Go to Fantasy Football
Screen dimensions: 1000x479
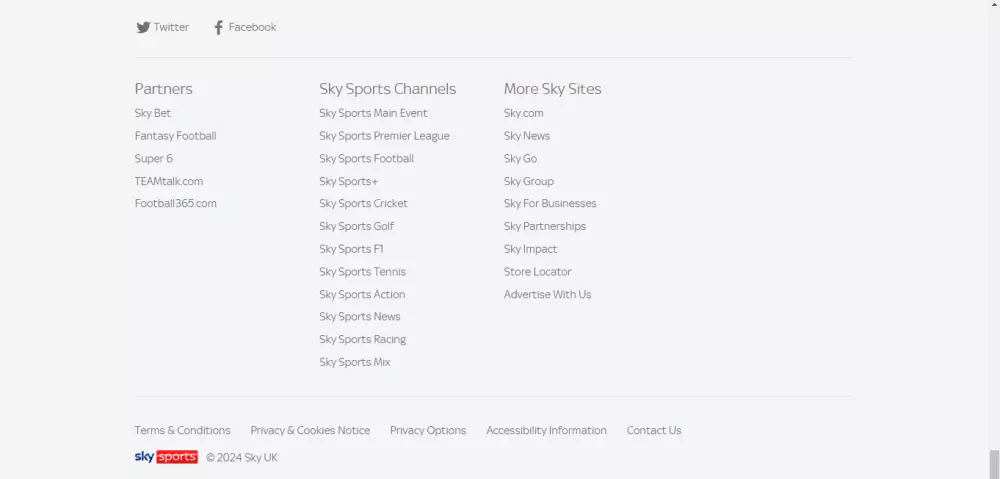point(175,136)
